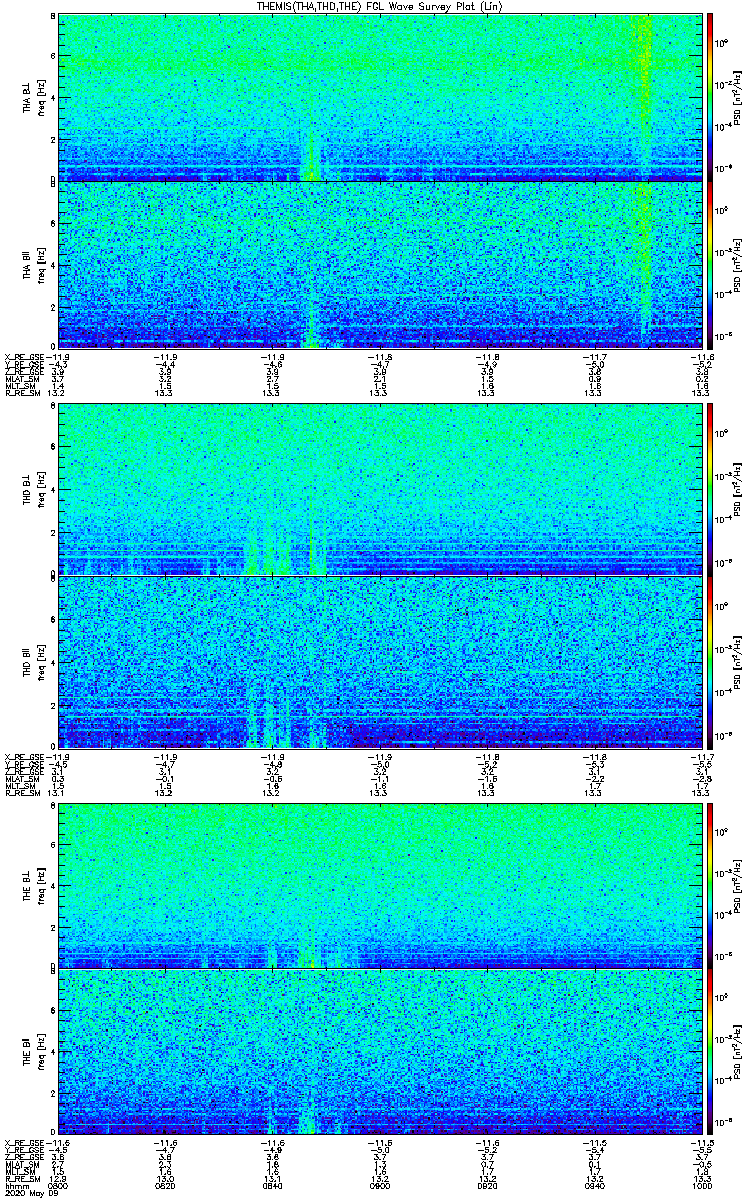750x1200 pixels.
Task: Click the THA B-parallel axis label
Action: coord(27,264)
